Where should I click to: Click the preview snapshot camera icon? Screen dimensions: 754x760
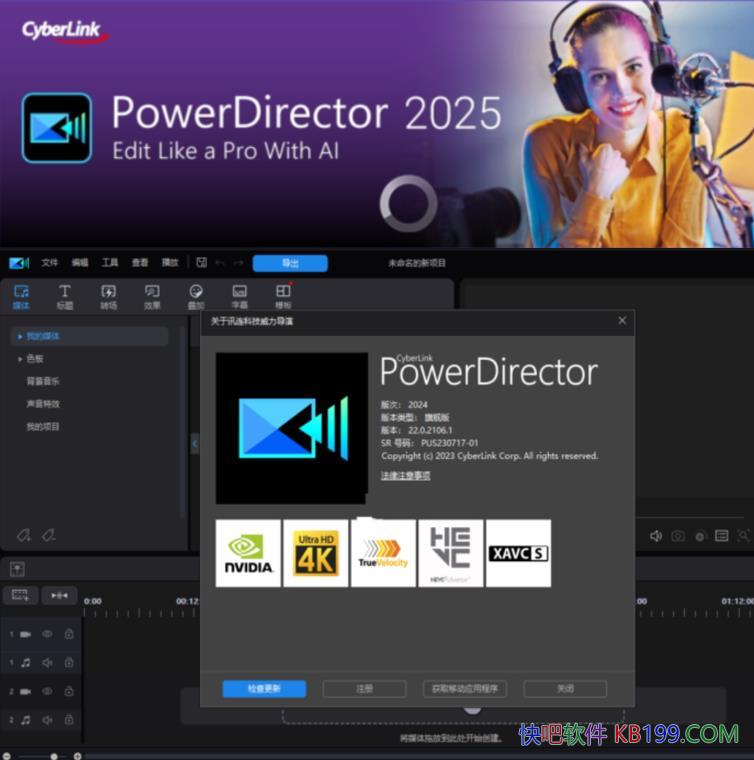pyautogui.click(x=678, y=536)
